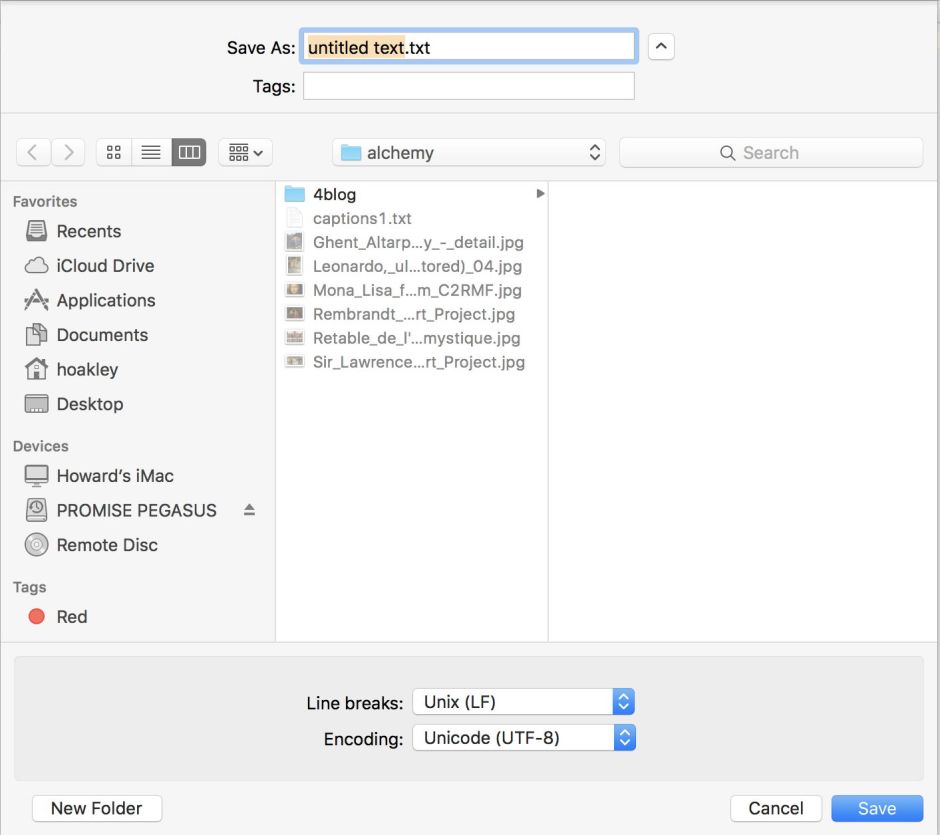Open the item arrangement dropdown
The width and height of the screenshot is (940, 835).
click(245, 153)
